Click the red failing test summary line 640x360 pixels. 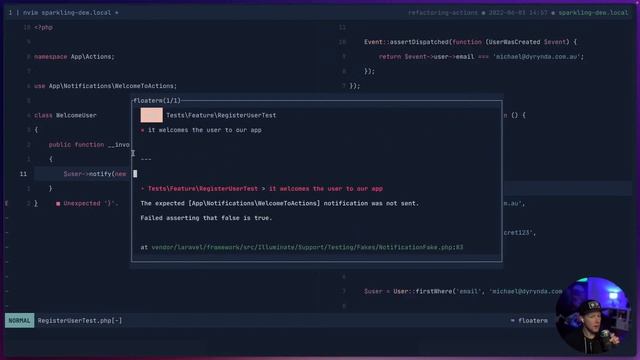tap(262, 189)
